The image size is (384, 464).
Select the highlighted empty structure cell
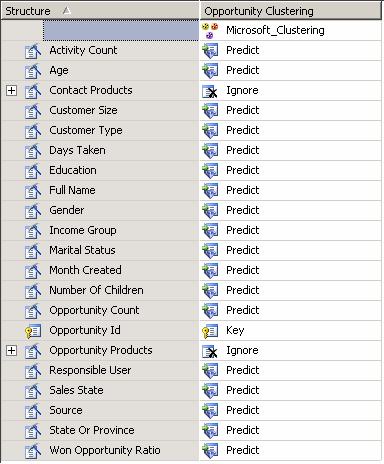click(x=121, y=30)
